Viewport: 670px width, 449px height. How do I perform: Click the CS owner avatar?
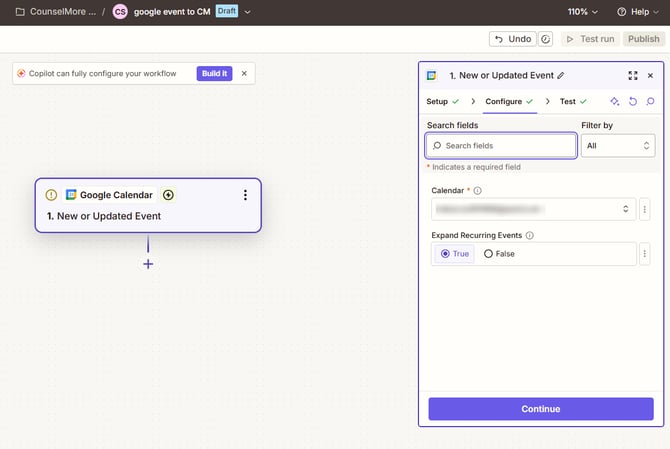click(120, 12)
